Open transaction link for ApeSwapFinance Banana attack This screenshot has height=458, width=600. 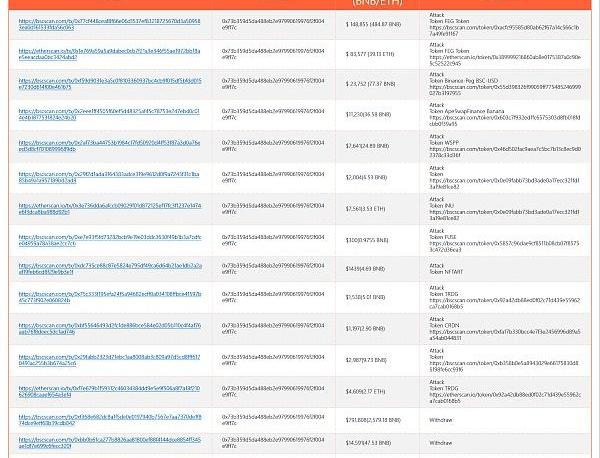pyautogui.click(x=109, y=114)
